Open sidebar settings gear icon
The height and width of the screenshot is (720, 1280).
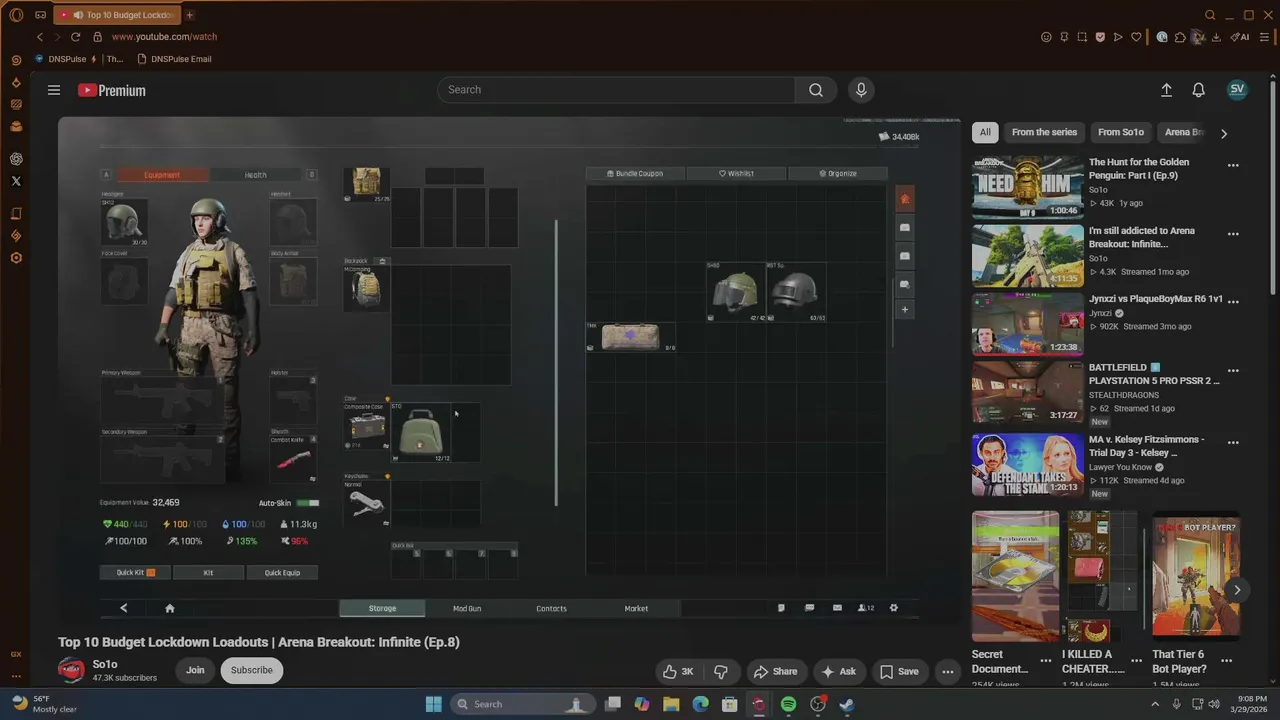(x=16, y=258)
